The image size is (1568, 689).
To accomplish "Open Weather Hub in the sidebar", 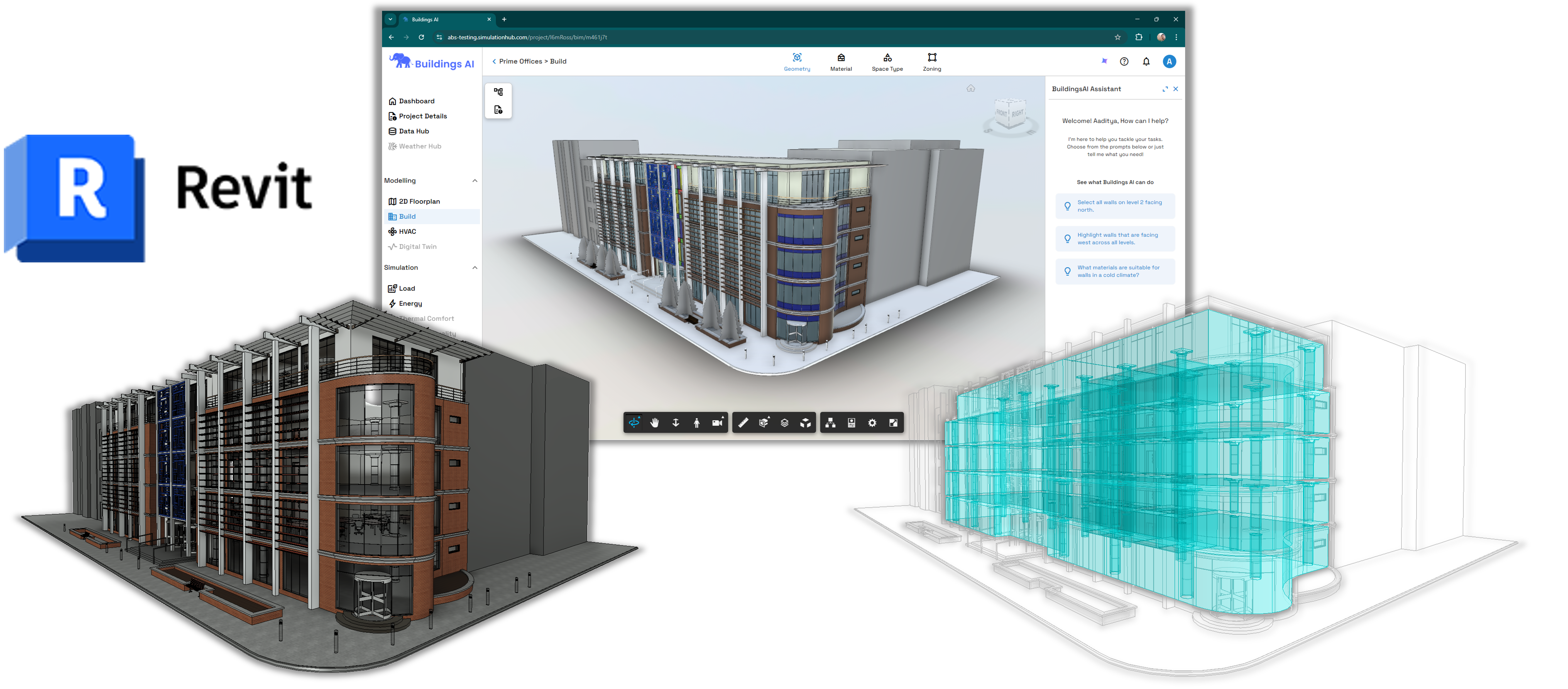I will pyautogui.click(x=415, y=147).
